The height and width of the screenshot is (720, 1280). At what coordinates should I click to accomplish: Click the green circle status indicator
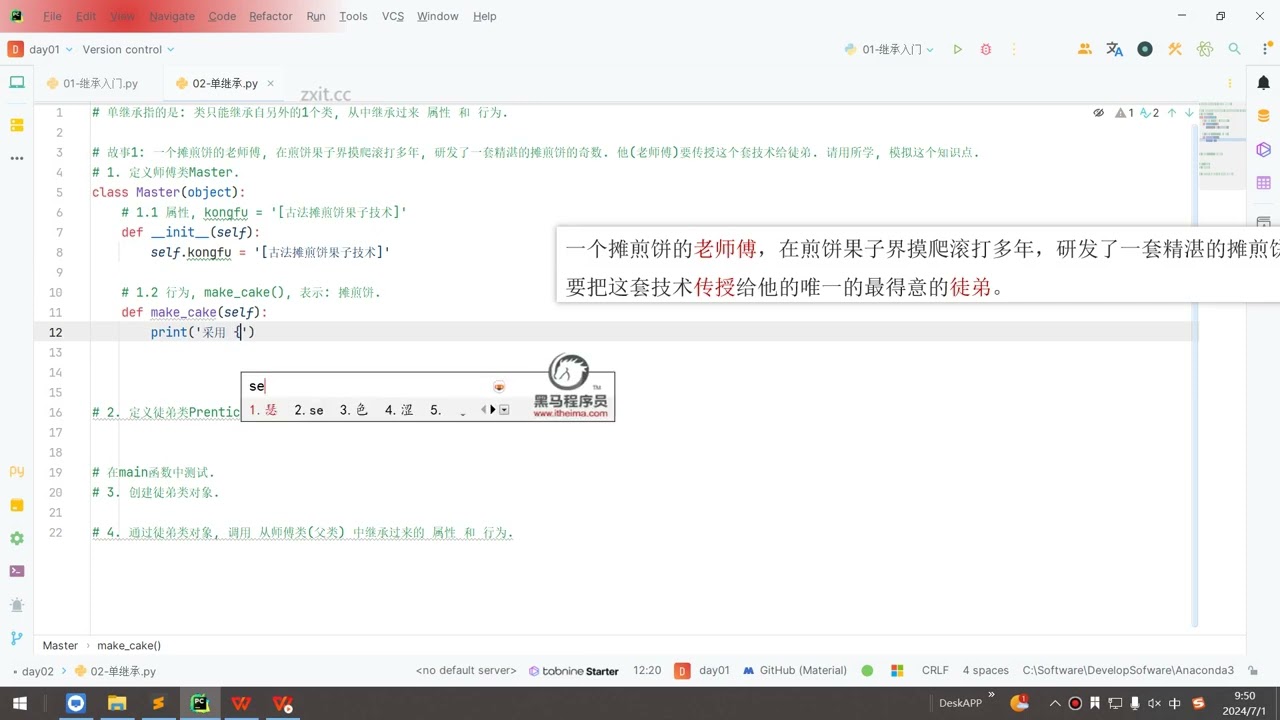pos(867,671)
